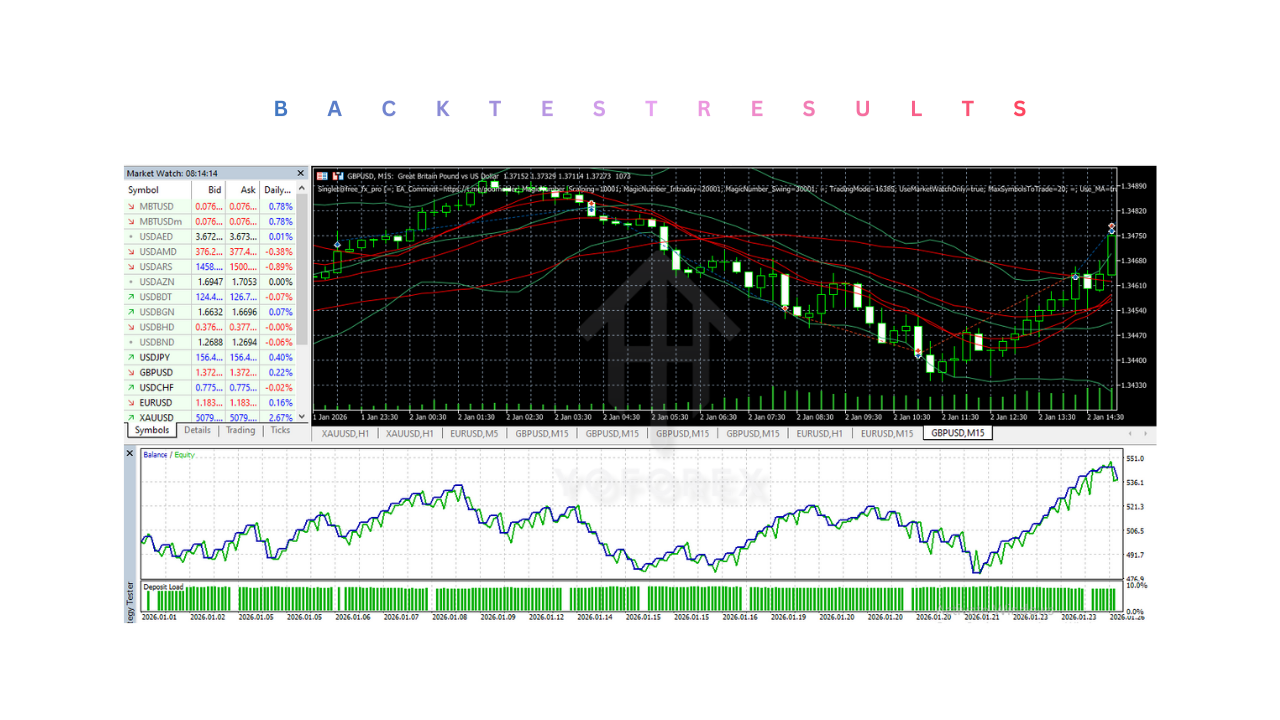
Task: Click the up-arrow icon next to XAUUSD
Action: pyautogui.click(x=131, y=417)
